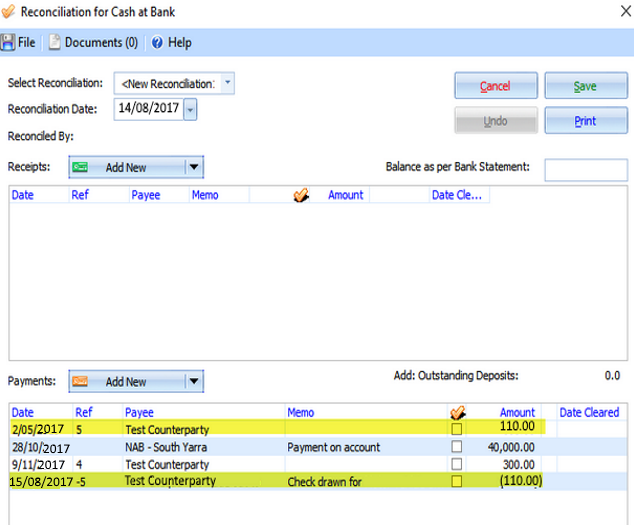Click the checkmark column header in Payments table
The width and height of the screenshot is (634, 525).
point(457,413)
